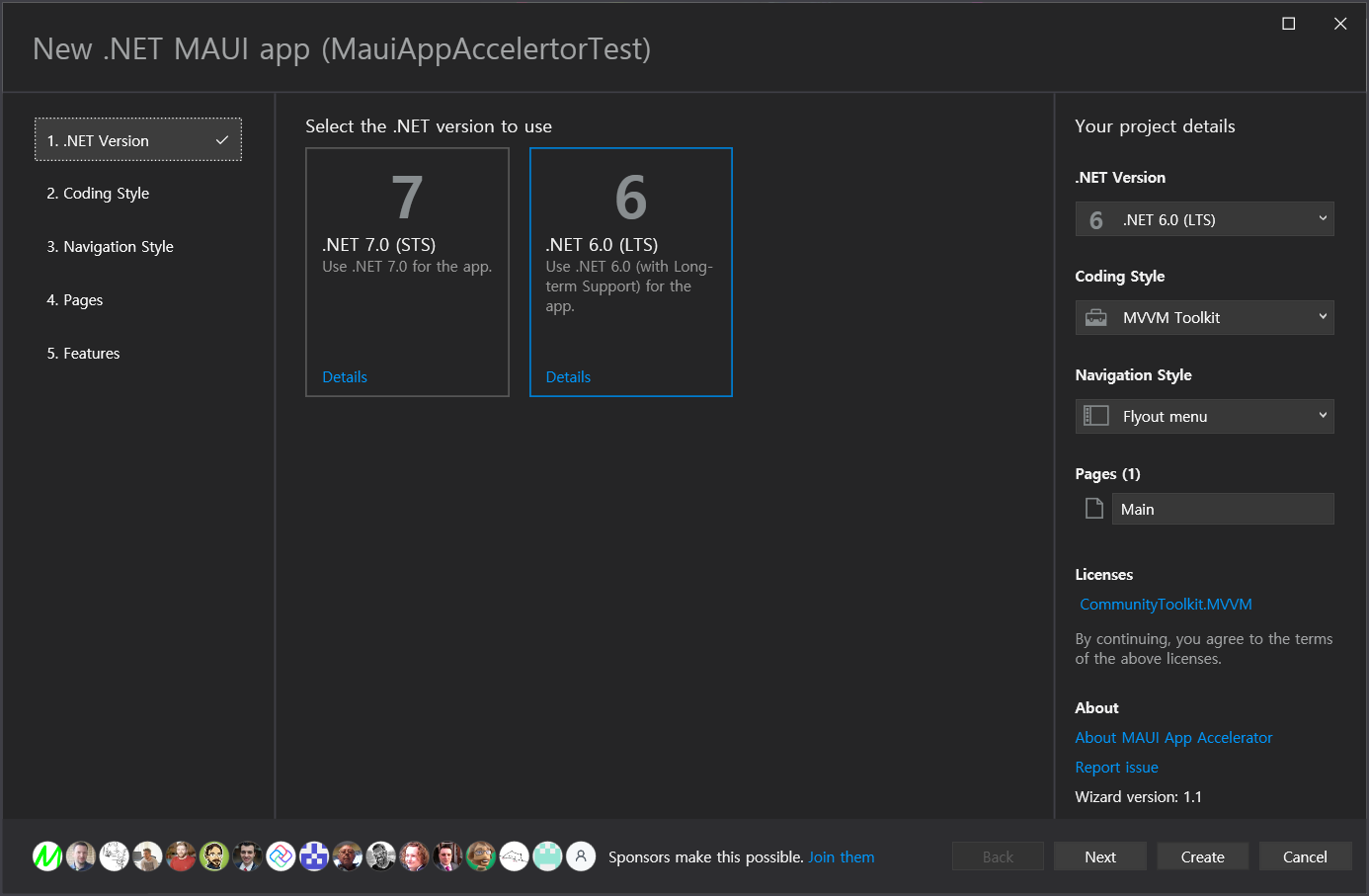Click the 'Pages (1)' heading

(1107, 474)
